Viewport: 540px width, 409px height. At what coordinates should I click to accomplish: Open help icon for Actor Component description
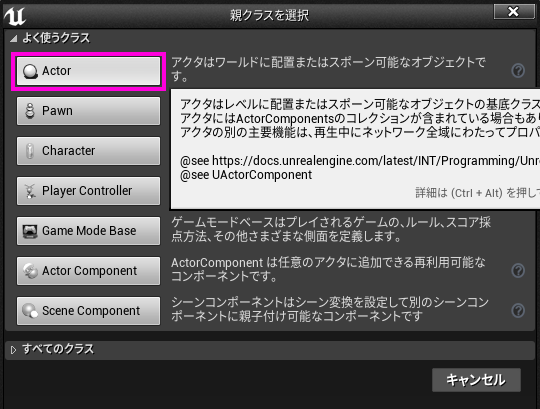click(x=518, y=271)
